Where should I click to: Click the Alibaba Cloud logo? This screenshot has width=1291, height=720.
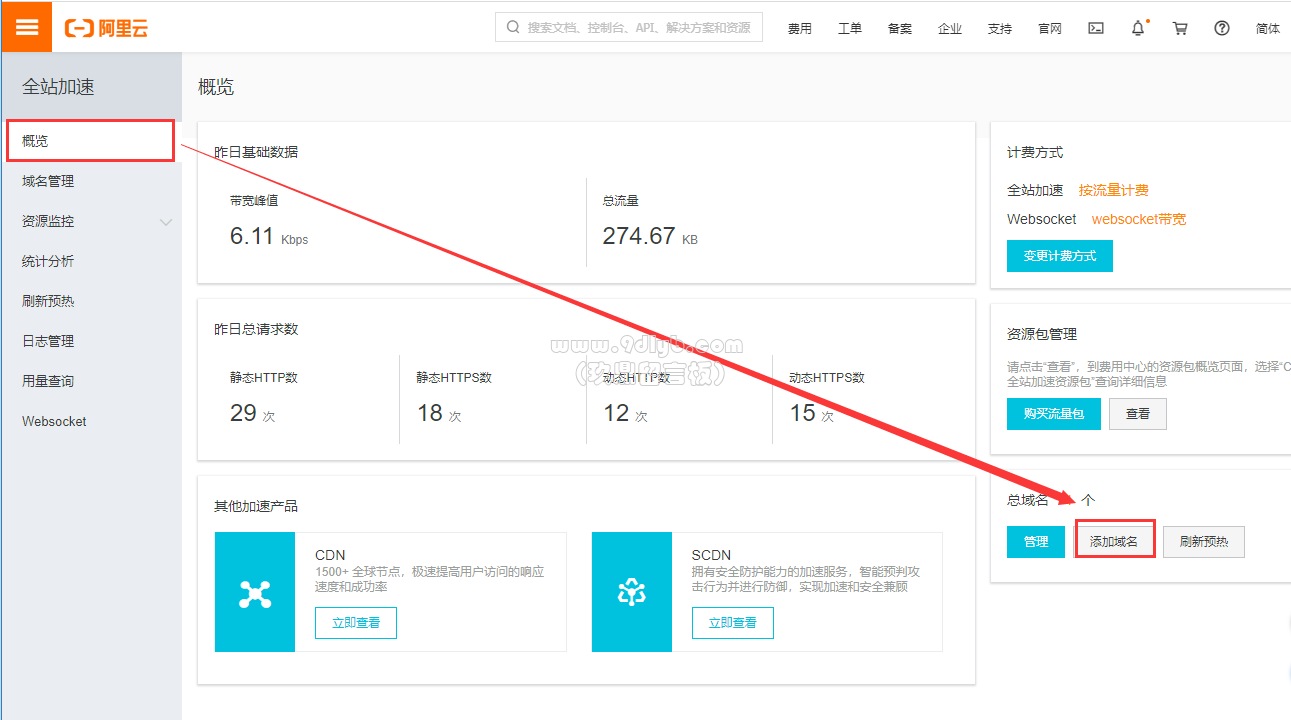point(106,28)
